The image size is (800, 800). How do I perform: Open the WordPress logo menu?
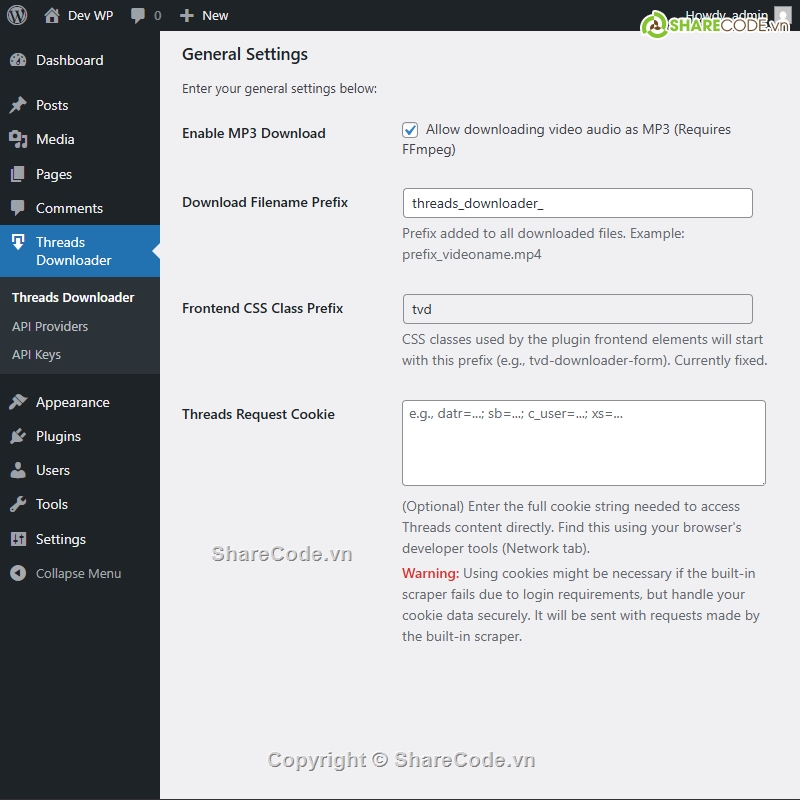point(17,15)
